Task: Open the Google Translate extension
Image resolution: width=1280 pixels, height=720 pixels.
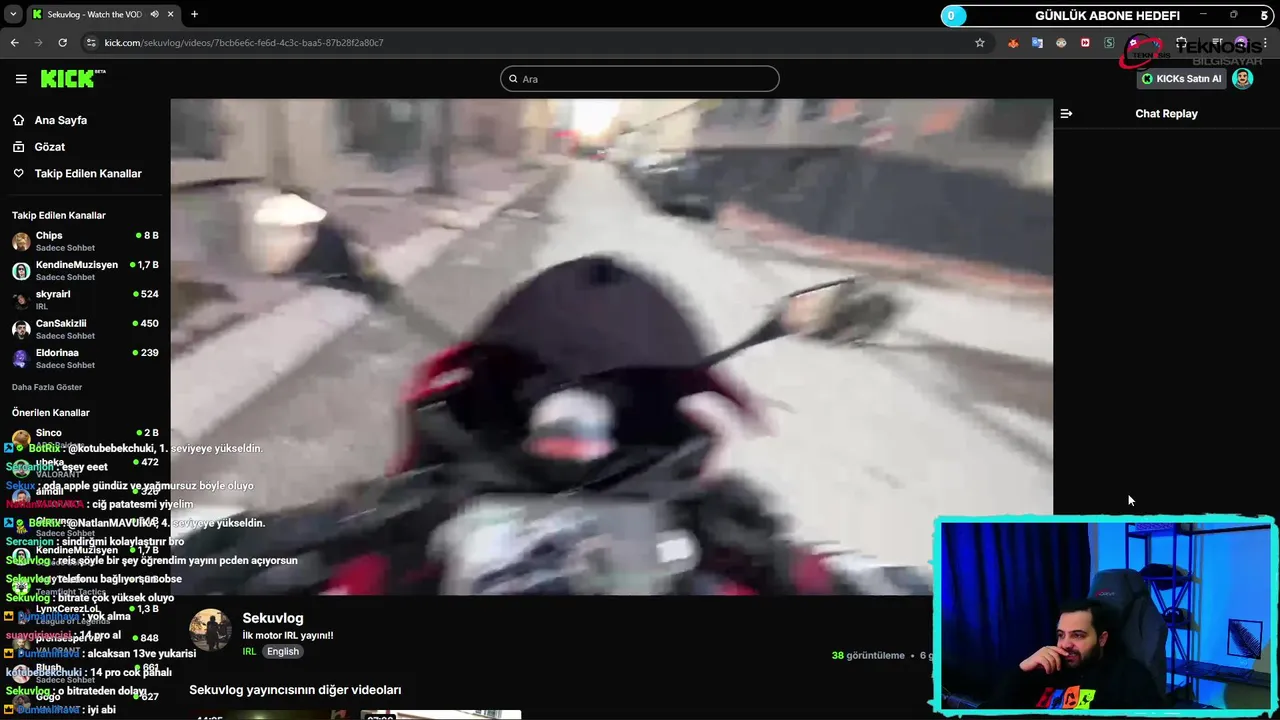Action: (1037, 43)
